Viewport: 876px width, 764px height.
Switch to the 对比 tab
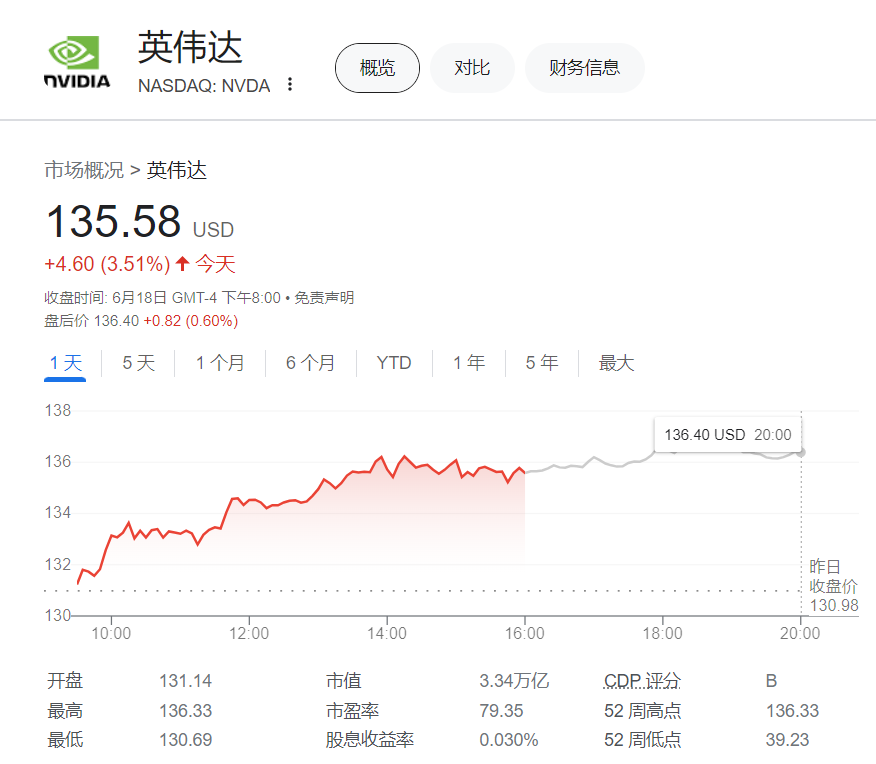472,68
